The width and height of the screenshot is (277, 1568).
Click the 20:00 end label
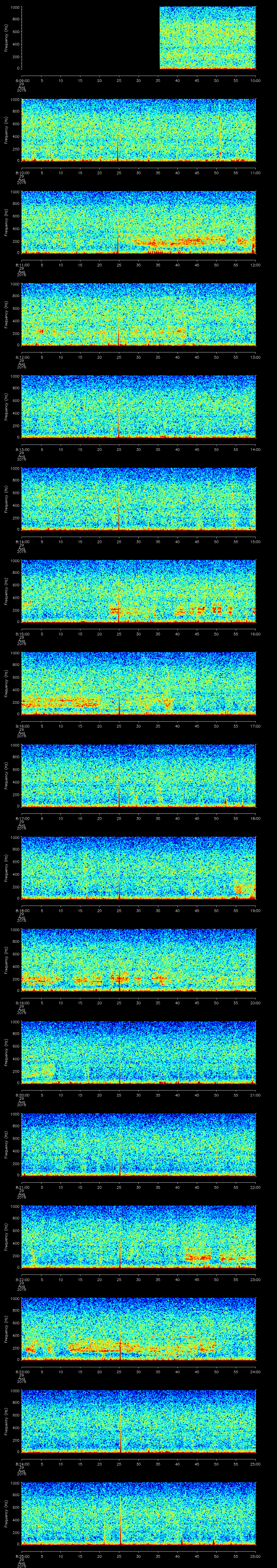pos(255,1003)
